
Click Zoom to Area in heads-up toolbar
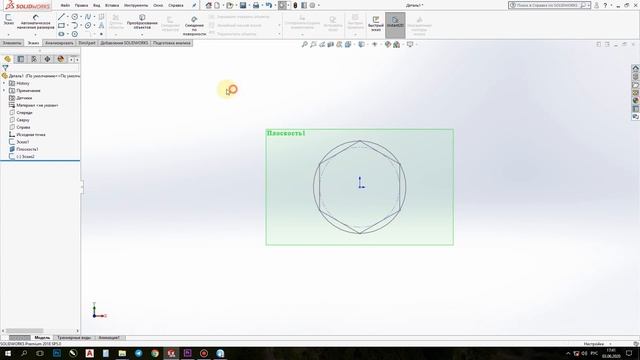(x=313, y=44)
